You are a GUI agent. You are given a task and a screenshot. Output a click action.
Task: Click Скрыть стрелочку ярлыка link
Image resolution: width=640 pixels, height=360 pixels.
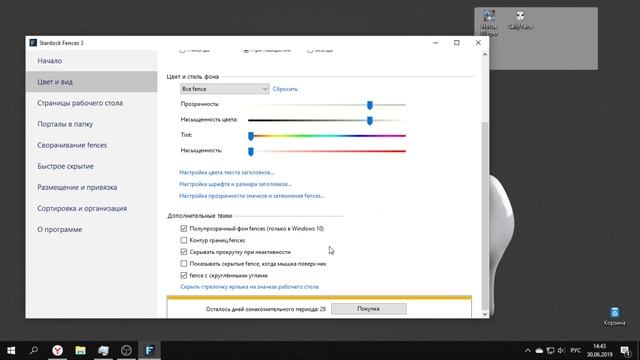(249, 287)
